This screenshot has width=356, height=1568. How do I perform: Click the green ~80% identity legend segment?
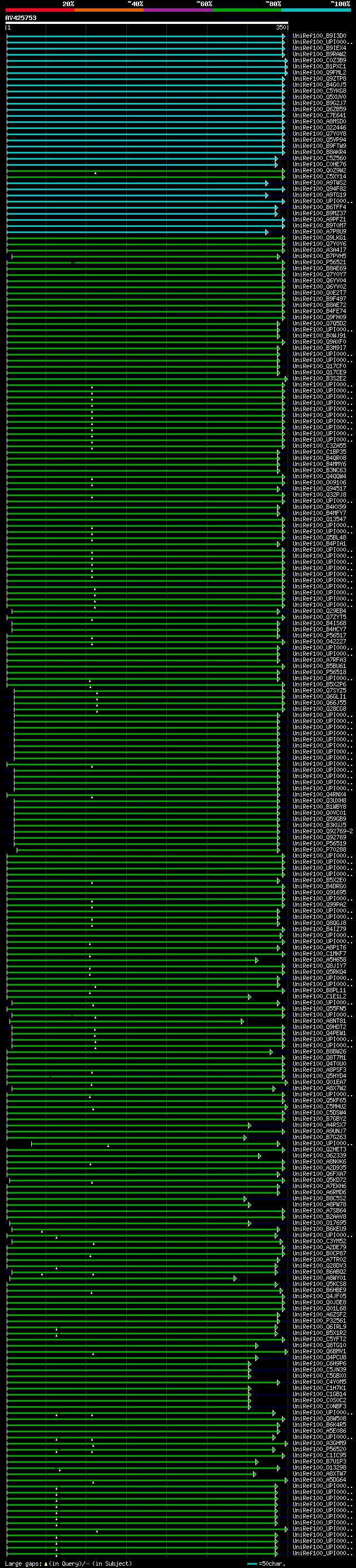247,10
